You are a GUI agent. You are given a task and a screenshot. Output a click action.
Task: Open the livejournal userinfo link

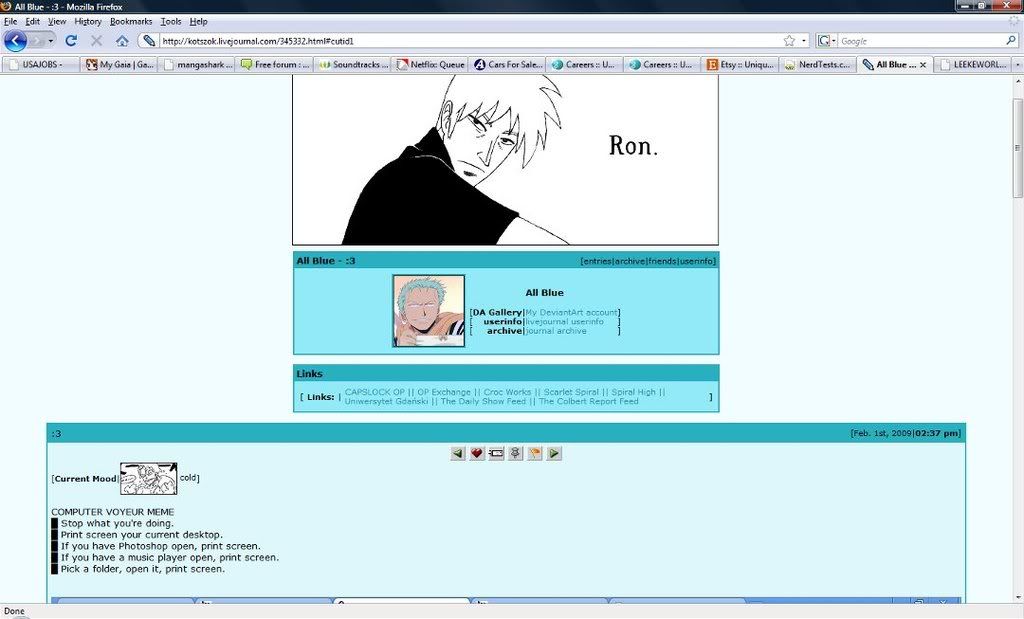pos(565,322)
